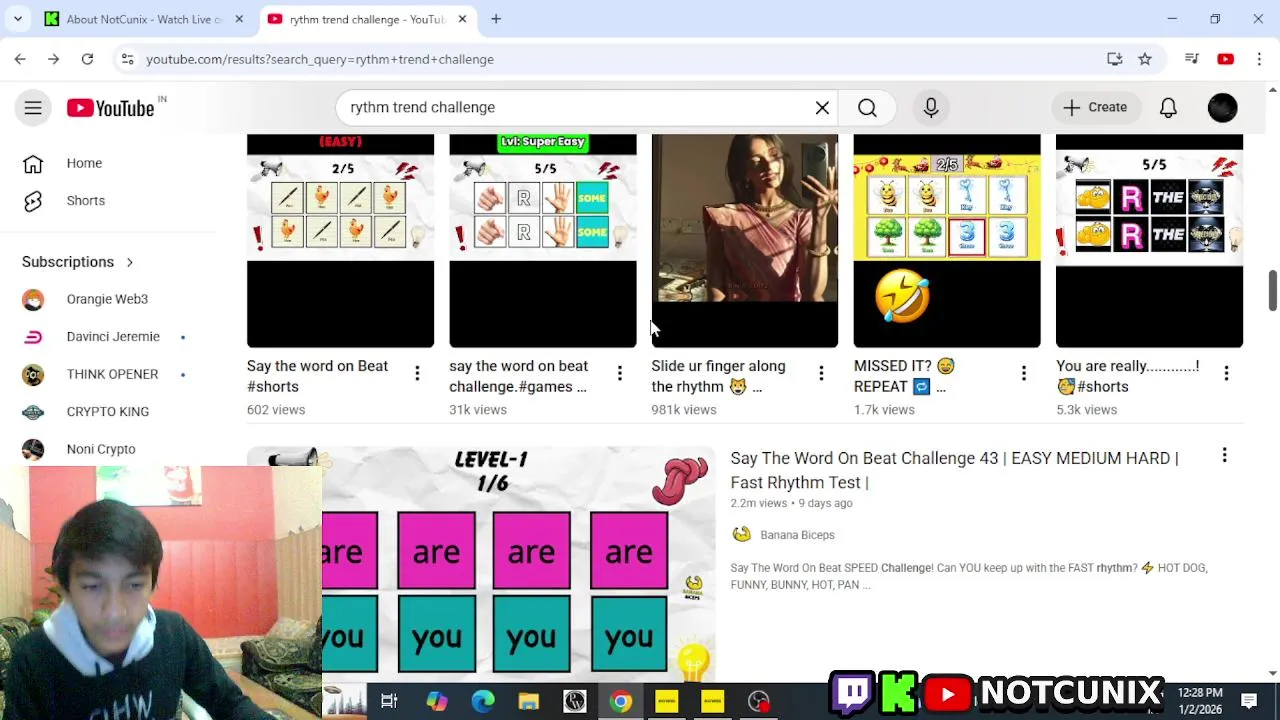Viewport: 1280px width, 720px height.
Task: Open options for the 'You are really' short
Action: click(1226, 373)
